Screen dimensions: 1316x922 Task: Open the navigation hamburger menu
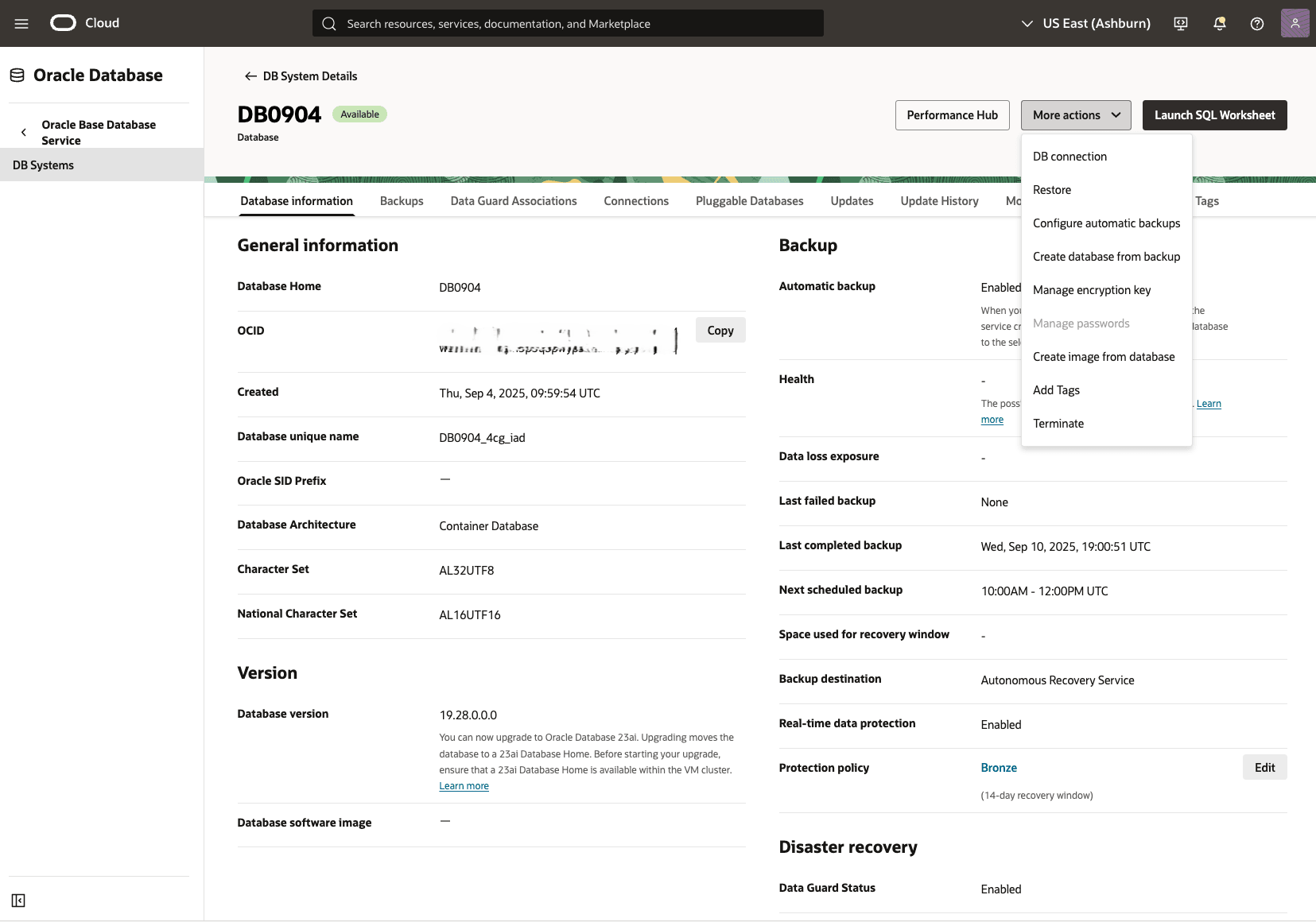21,23
